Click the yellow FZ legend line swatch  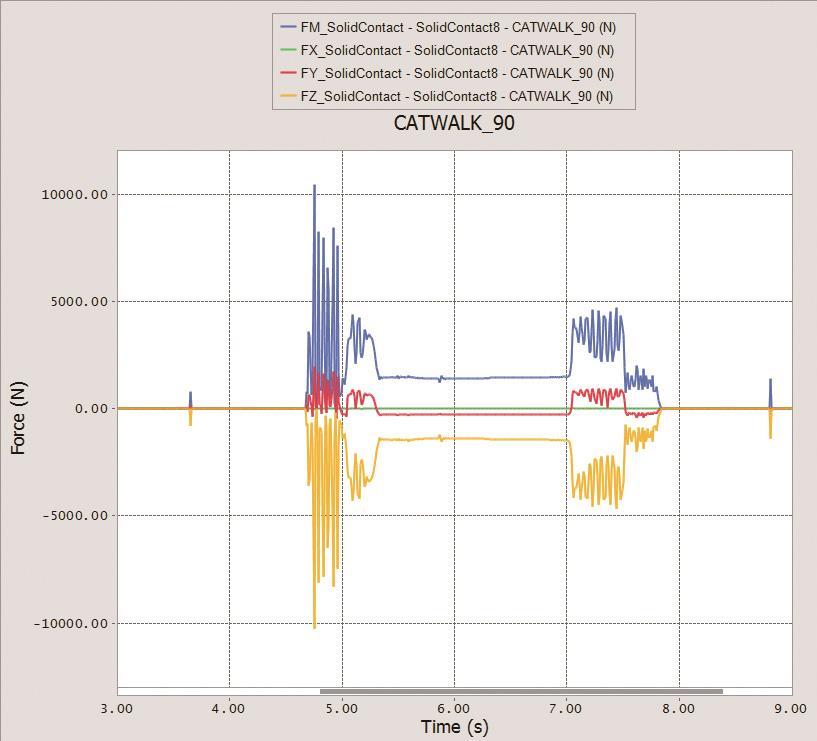[x=288, y=95]
